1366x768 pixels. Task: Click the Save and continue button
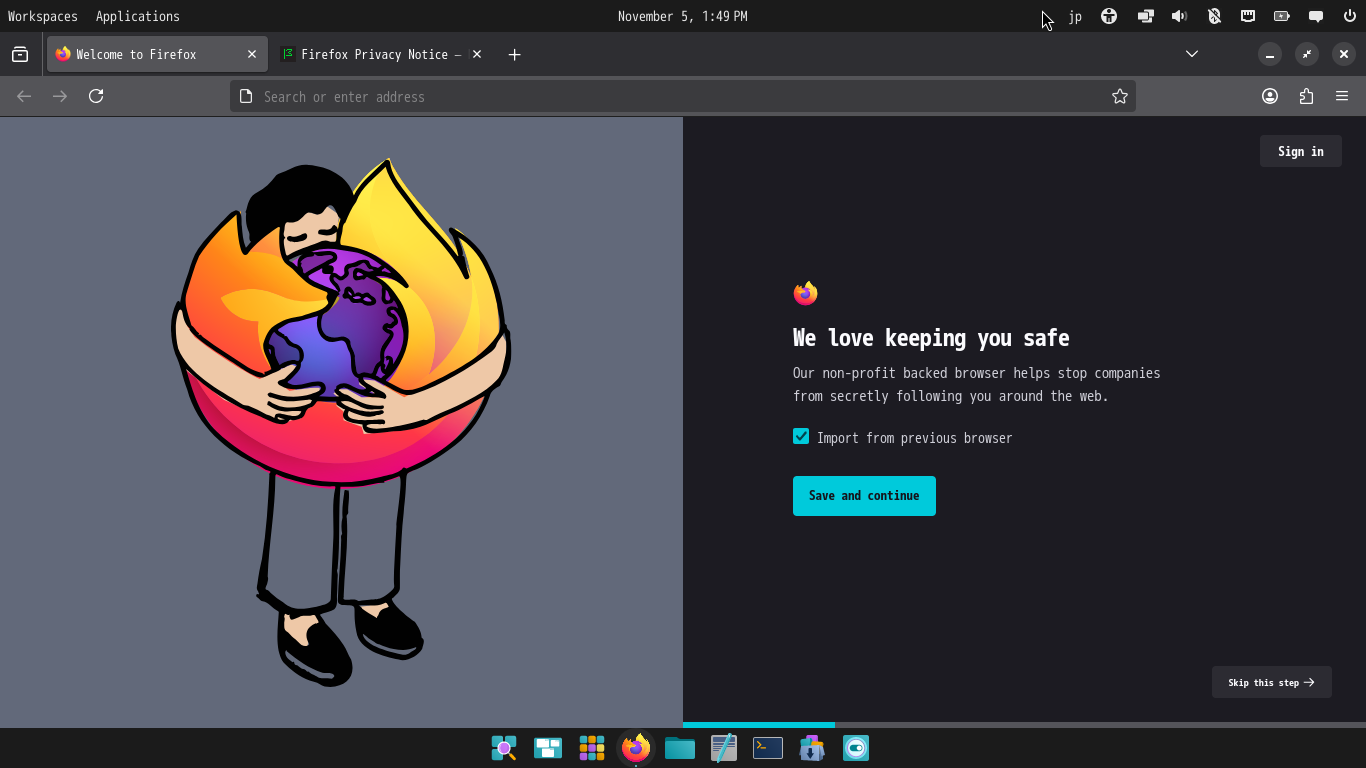point(864,496)
